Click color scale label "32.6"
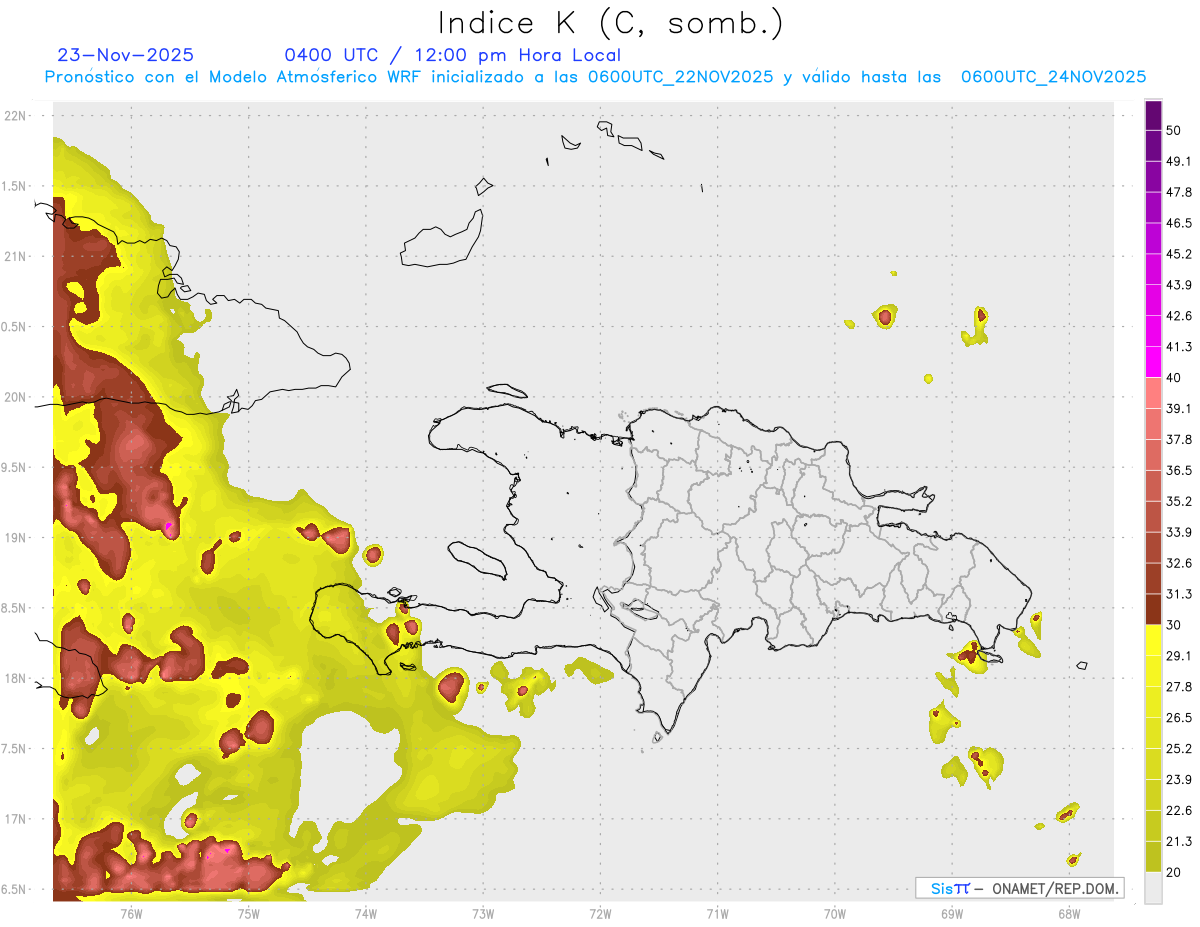Screen dimensions: 1200x927 click(x=1179, y=563)
